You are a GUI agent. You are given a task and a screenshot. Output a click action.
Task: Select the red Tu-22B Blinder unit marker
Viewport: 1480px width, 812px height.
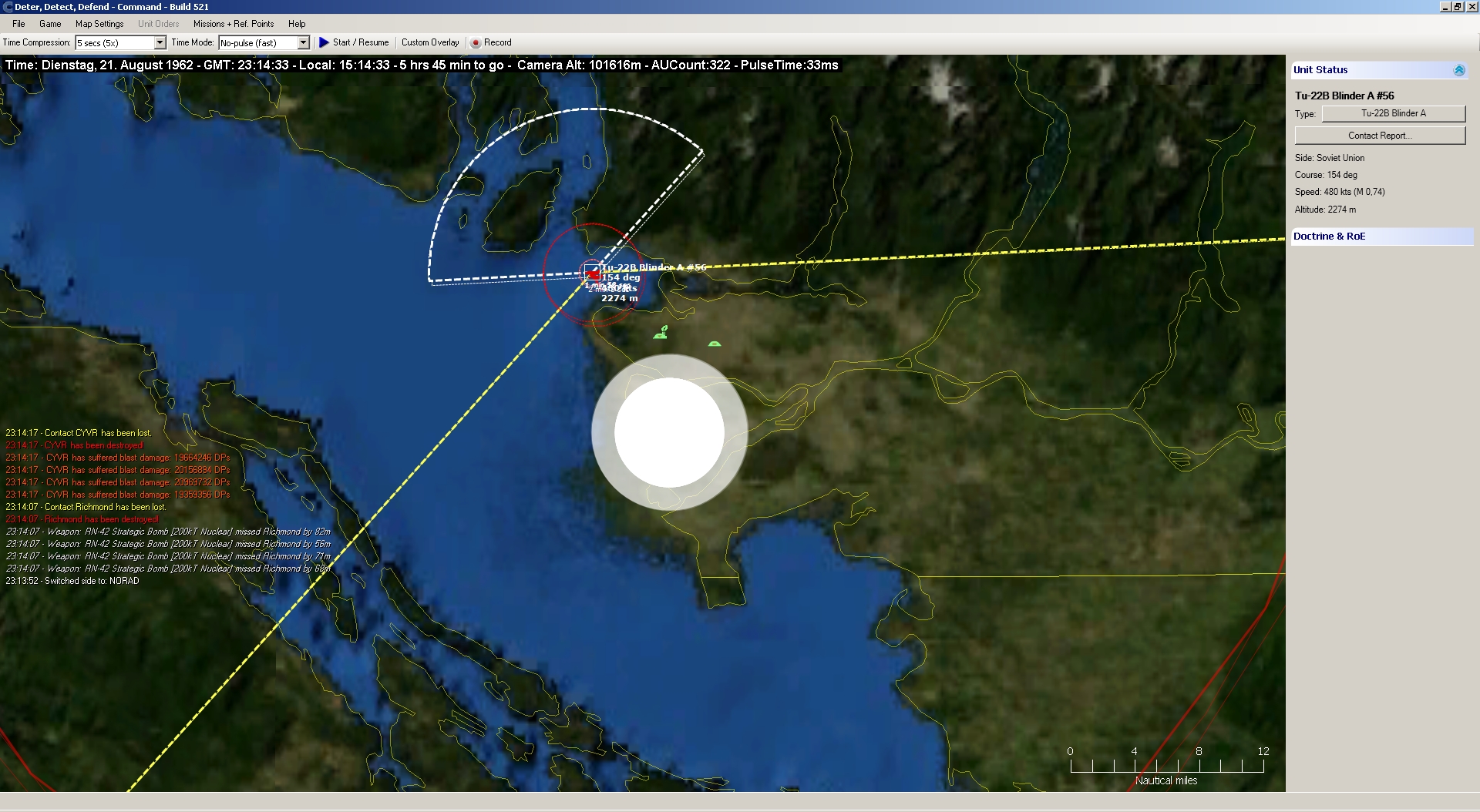pyautogui.click(x=592, y=273)
